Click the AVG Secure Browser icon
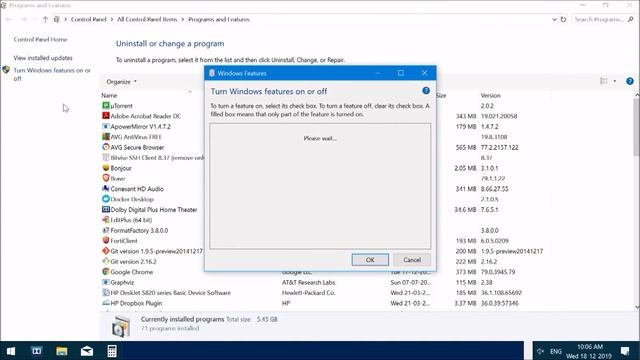Screen dimensions: 640x360 click(106, 147)
